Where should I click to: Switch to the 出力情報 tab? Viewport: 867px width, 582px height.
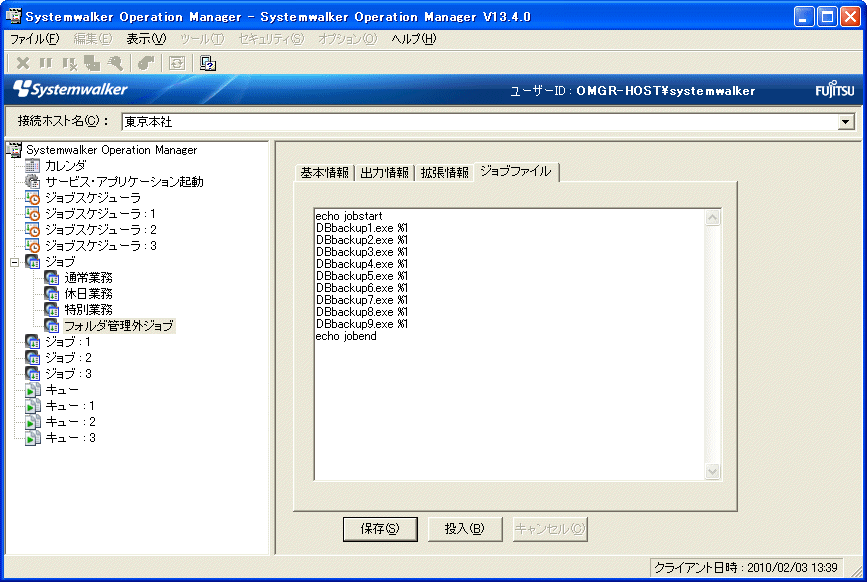384,172
